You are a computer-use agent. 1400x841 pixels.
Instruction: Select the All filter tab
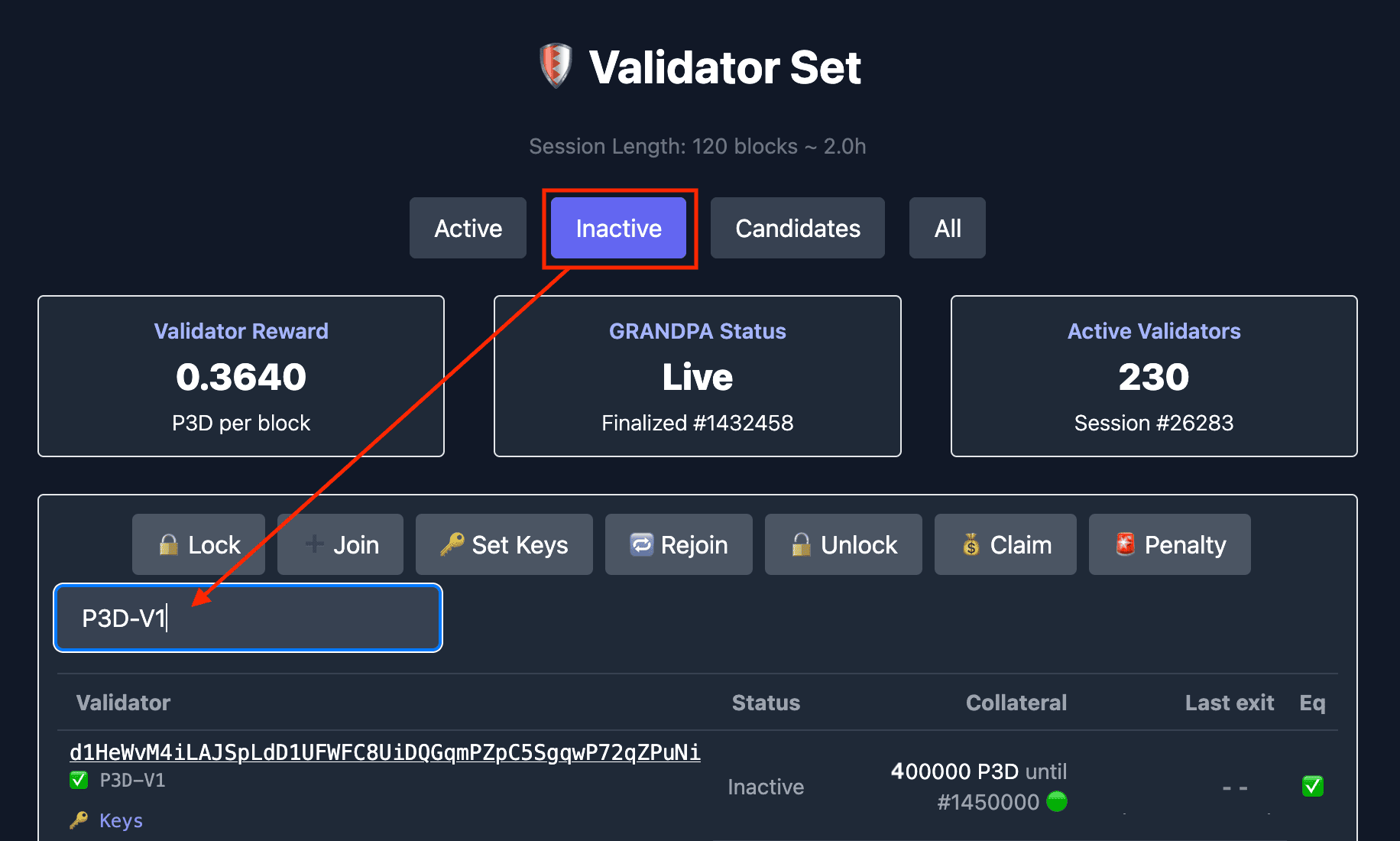[x=947, y=228]
